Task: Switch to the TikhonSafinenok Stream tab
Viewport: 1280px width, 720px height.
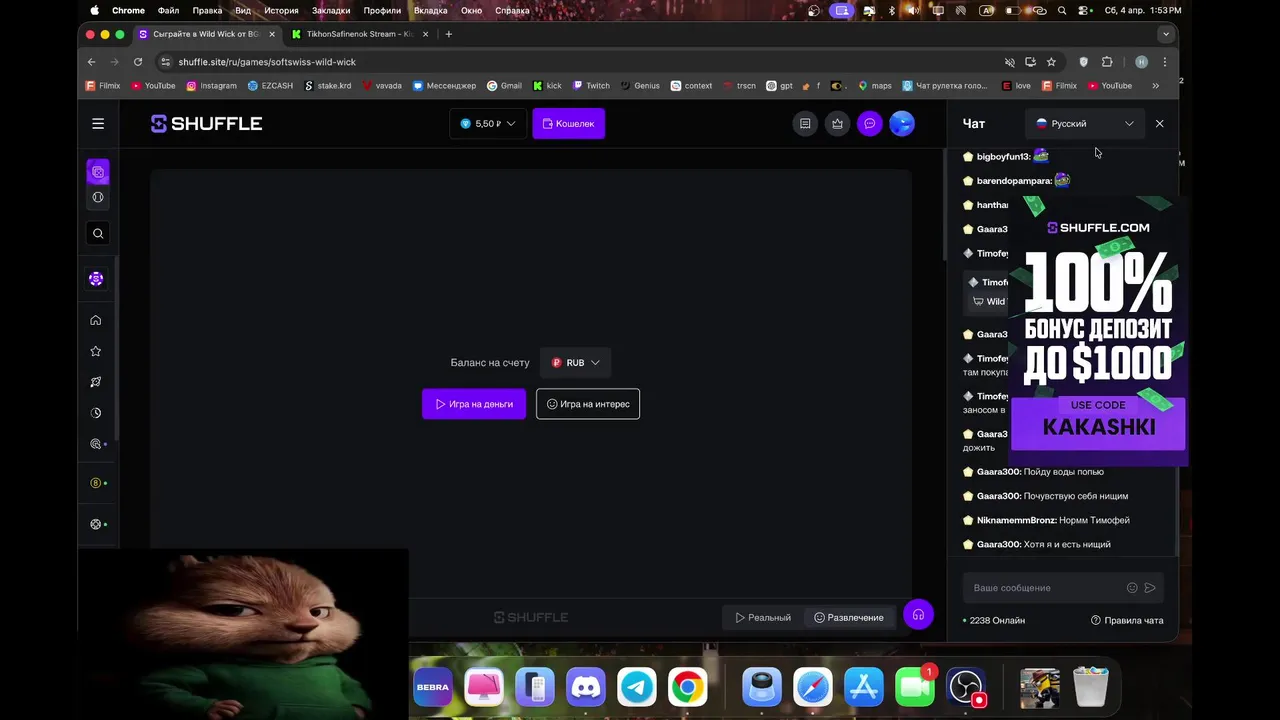Action: 358,34
